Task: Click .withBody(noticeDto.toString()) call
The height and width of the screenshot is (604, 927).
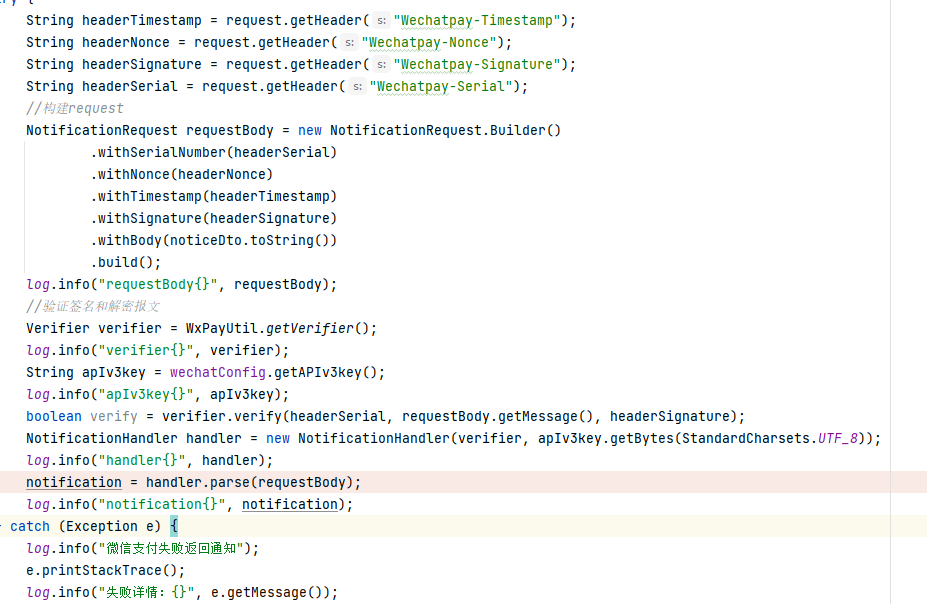Action: coord(213,240)
